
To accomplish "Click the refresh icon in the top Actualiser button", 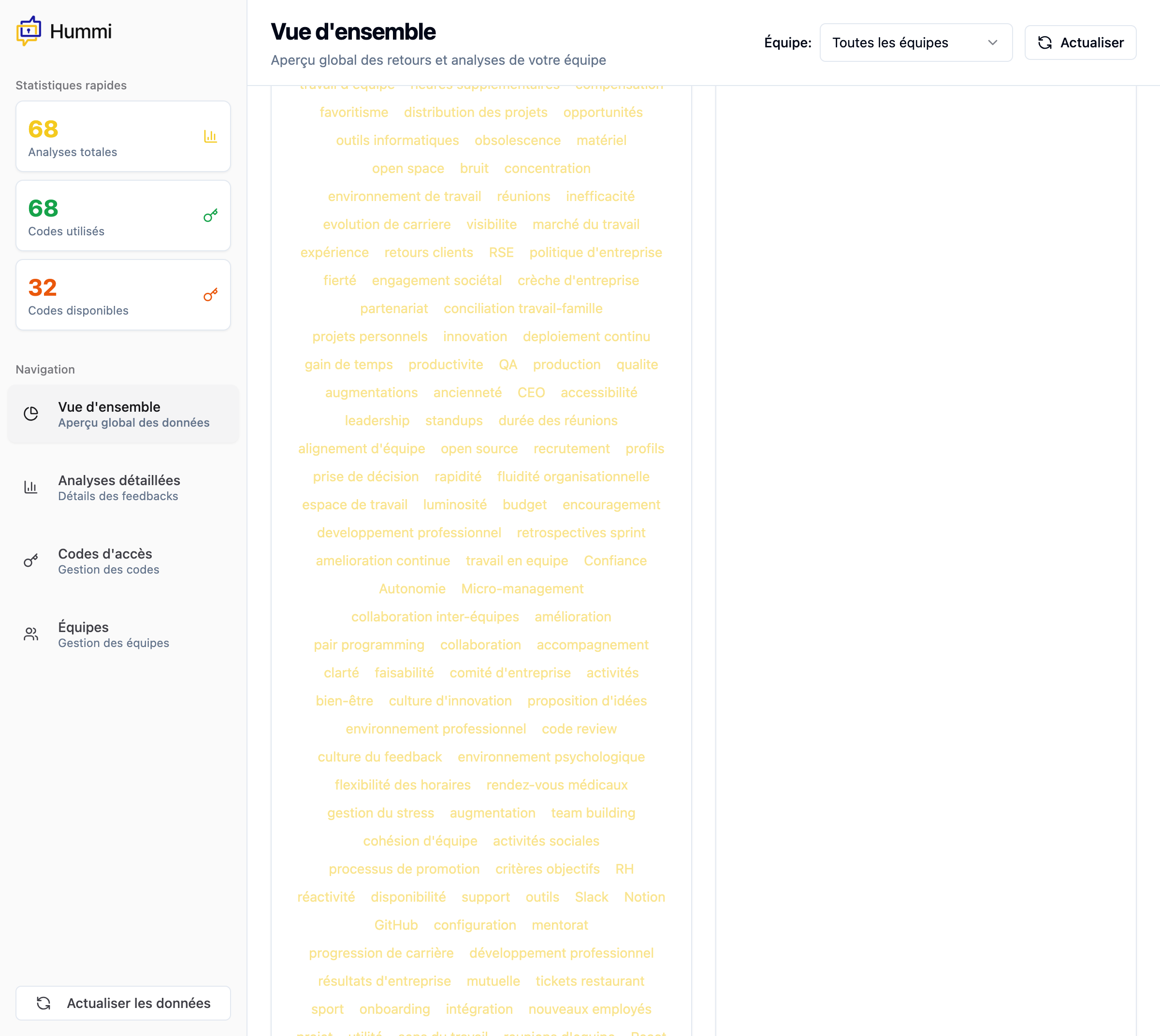I will [1045, 43].
